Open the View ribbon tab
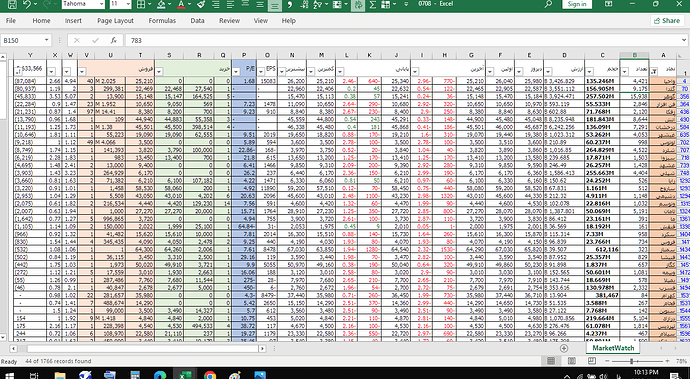This screenshot has height=379, width=690. click(261, 21)
